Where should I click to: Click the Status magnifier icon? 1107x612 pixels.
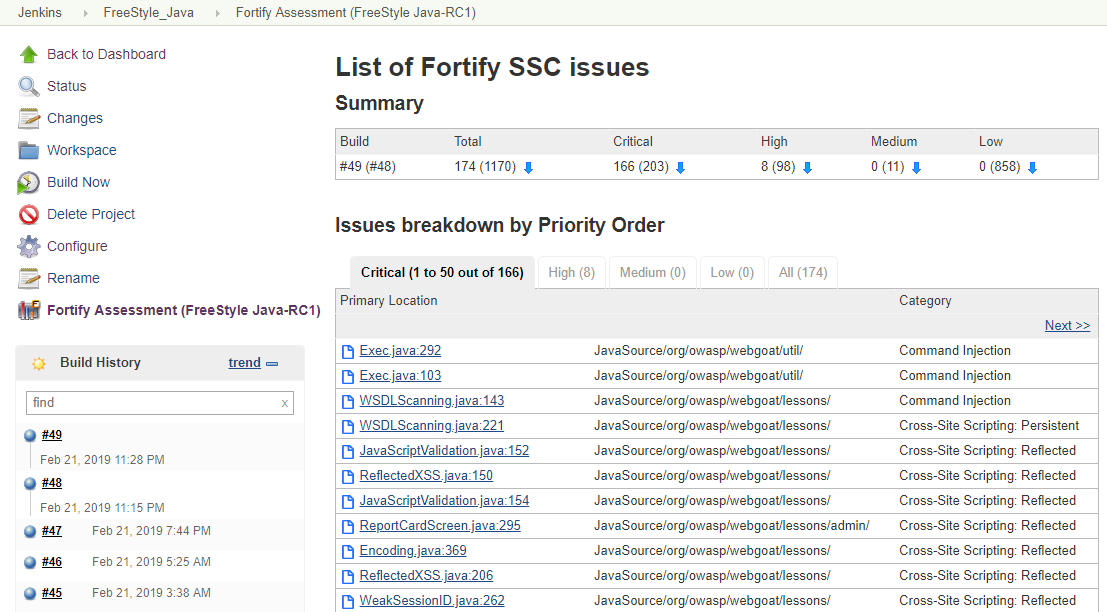29,86
